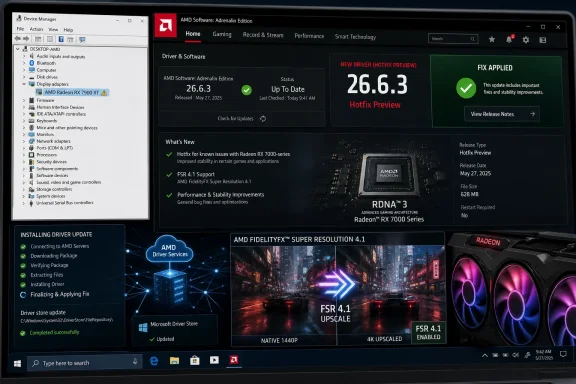
Task: Expand the Disk drives category
Action: click(24, 77)
